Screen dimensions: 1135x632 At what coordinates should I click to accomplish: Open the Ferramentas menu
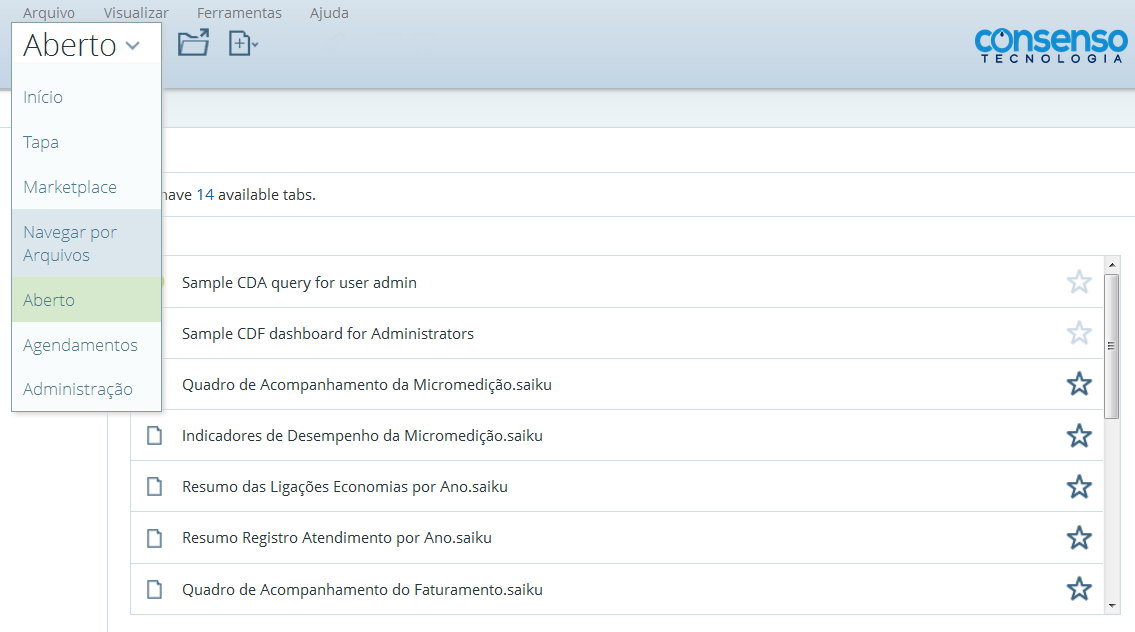[239, 13]
